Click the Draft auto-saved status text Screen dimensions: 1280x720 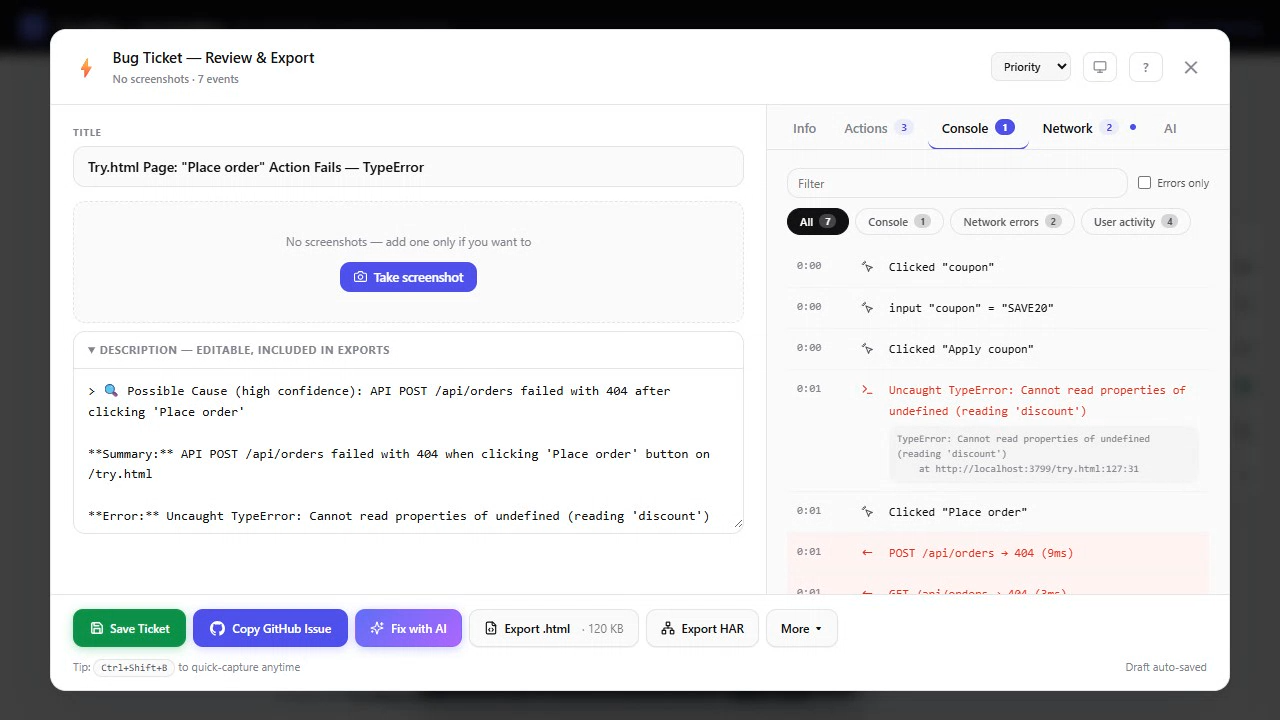click(x=1166, y=667)
